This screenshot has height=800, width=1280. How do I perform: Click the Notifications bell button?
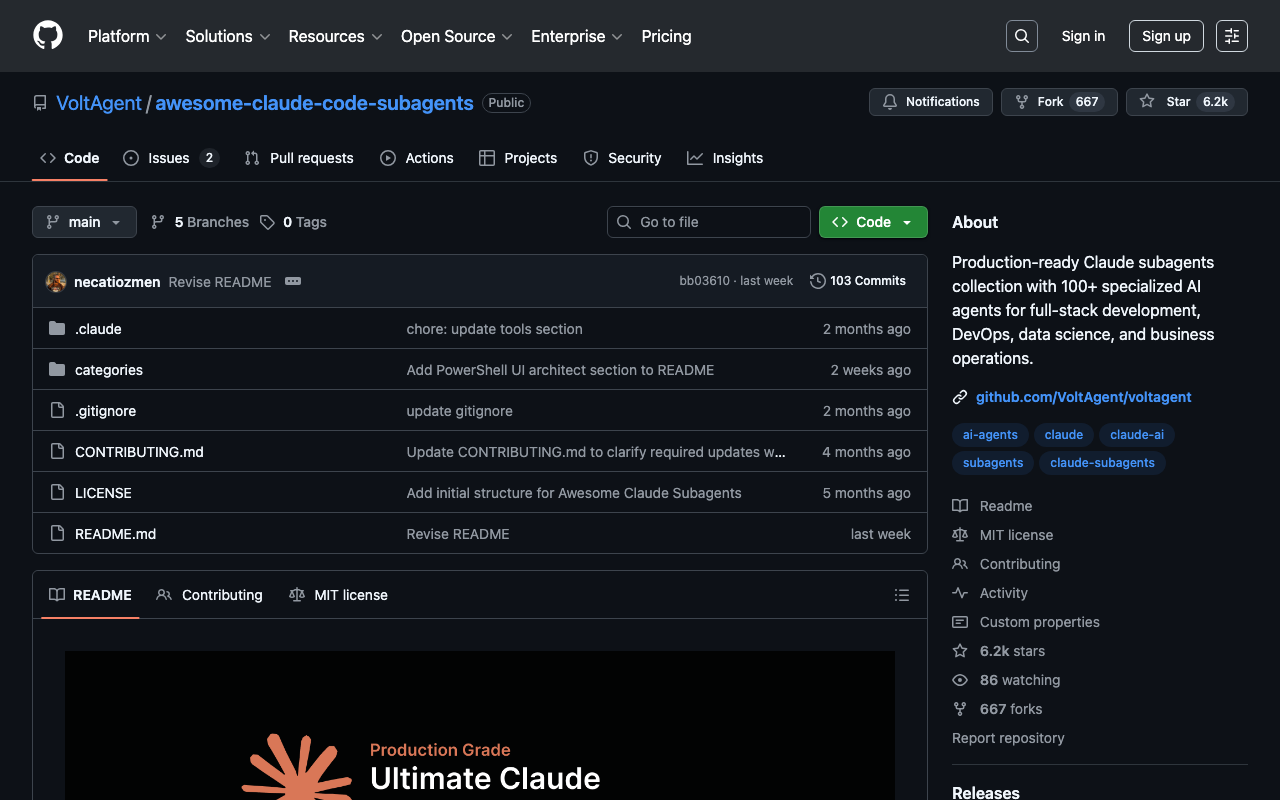(930, 102)
